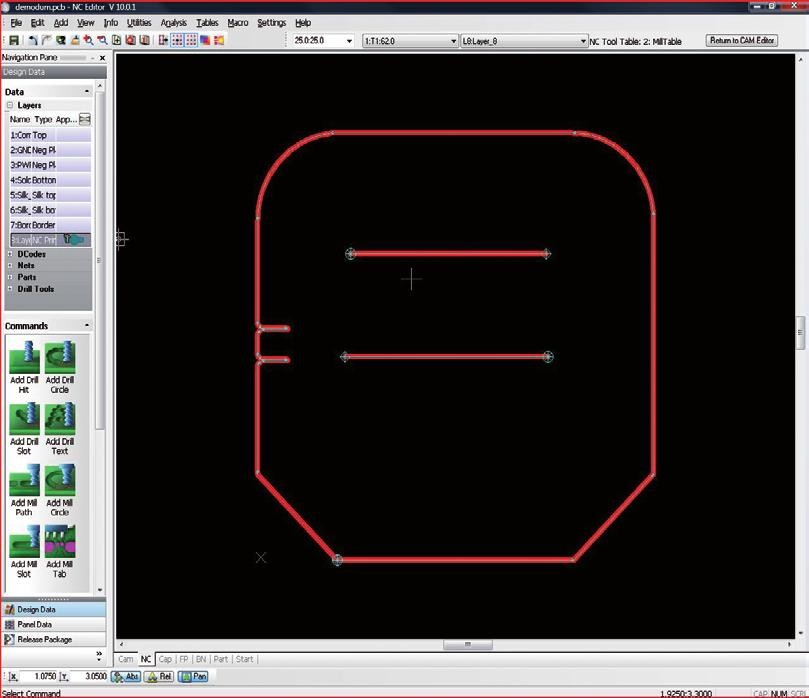Toggle Pan mode button

[x=193, y=676]
